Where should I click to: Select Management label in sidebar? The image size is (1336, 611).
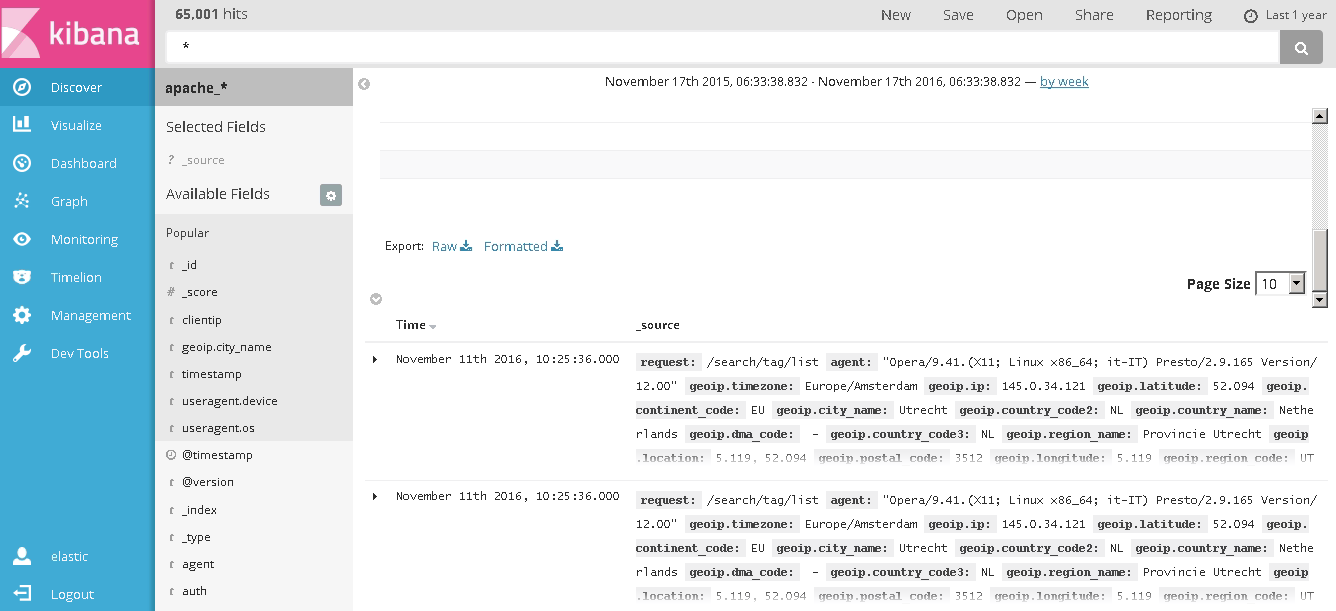click(x=91, y=315)
